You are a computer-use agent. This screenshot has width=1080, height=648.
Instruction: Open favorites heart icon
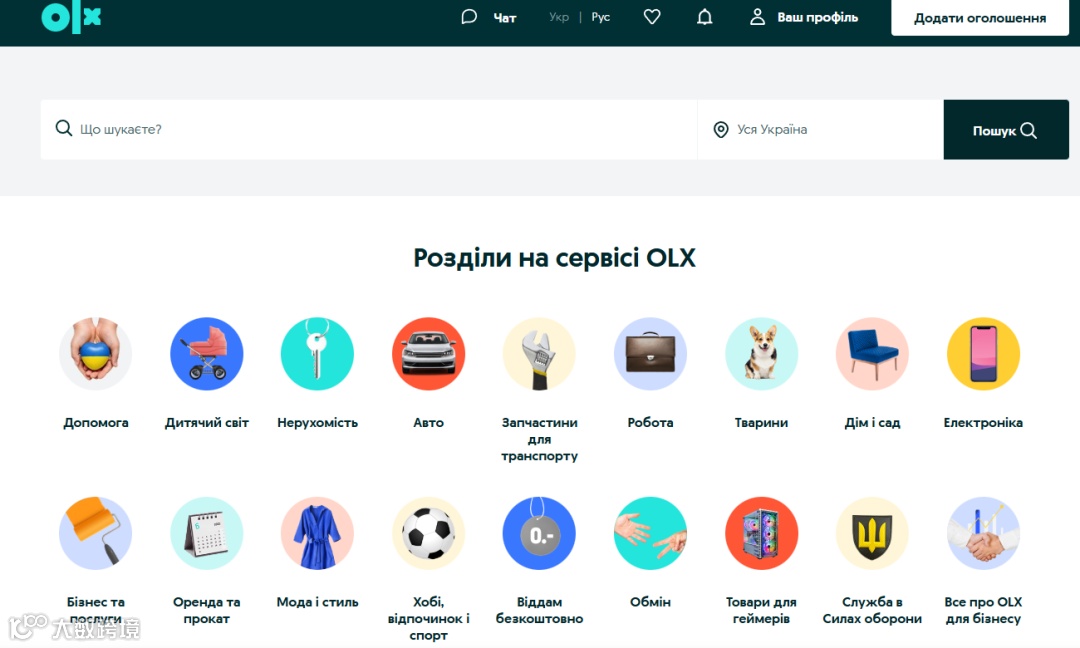(x=652, y=17)
